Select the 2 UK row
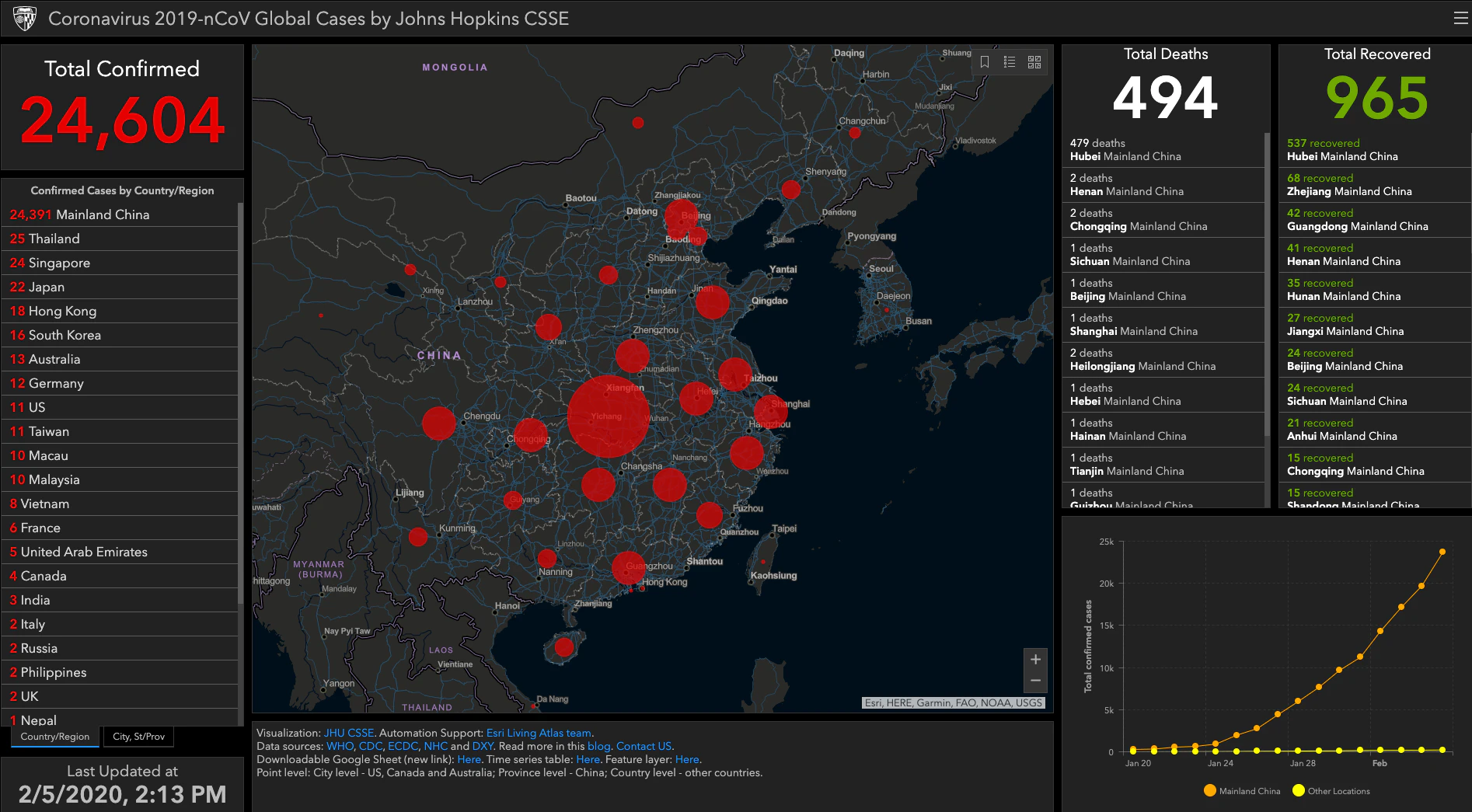Viewport: 1472px width, 812px height. tap(120, 696)
